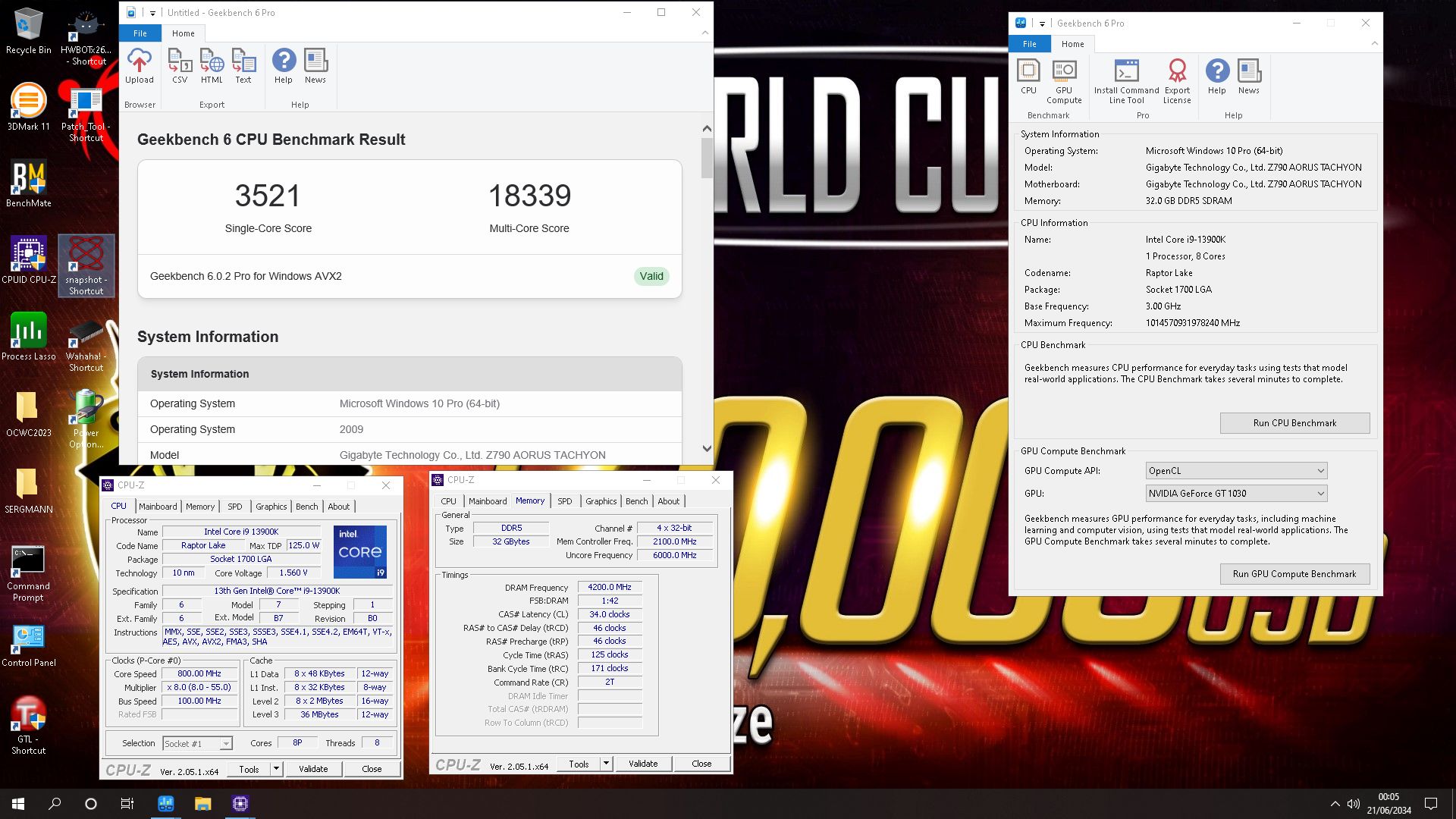Export results as Text
1456x819 pixels.
[243, 66]
